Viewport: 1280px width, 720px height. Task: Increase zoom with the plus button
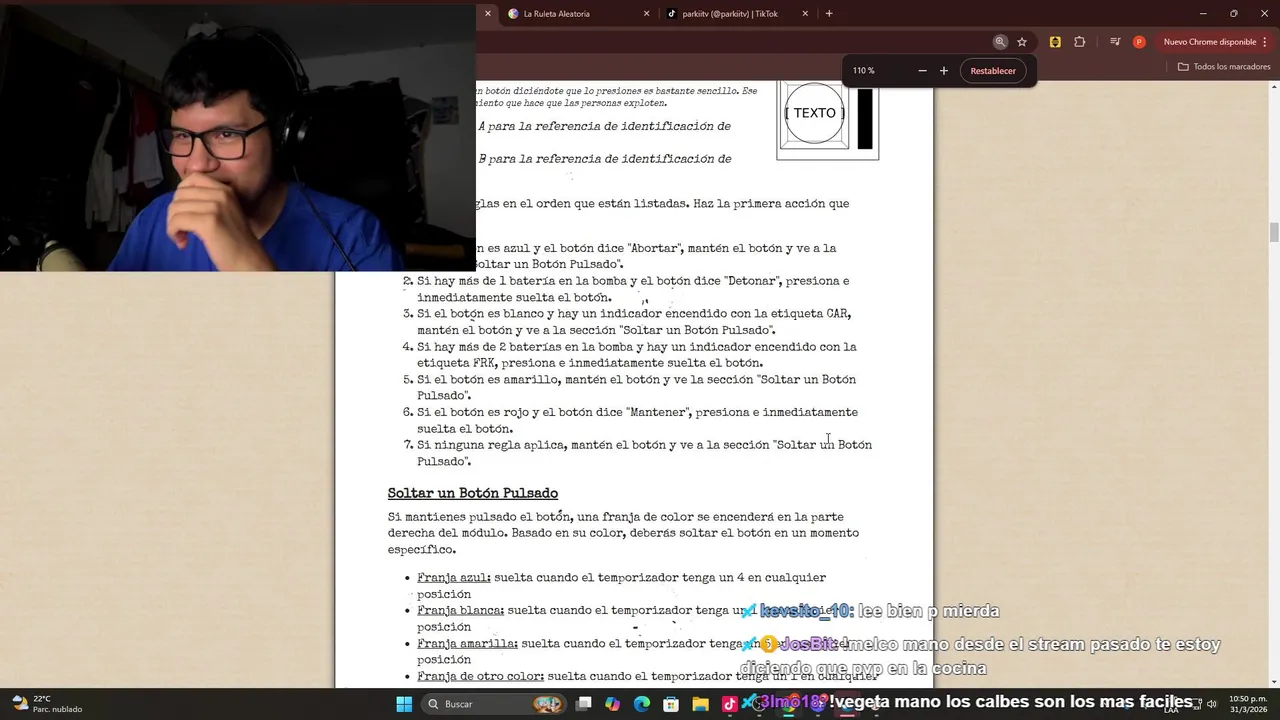pos(943,71)
